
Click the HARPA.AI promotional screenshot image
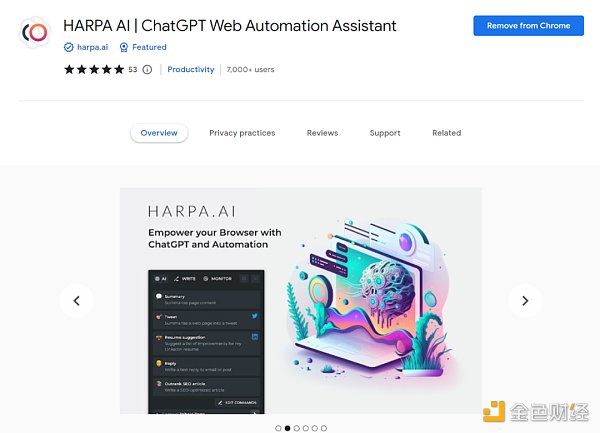tap(301, 301)
